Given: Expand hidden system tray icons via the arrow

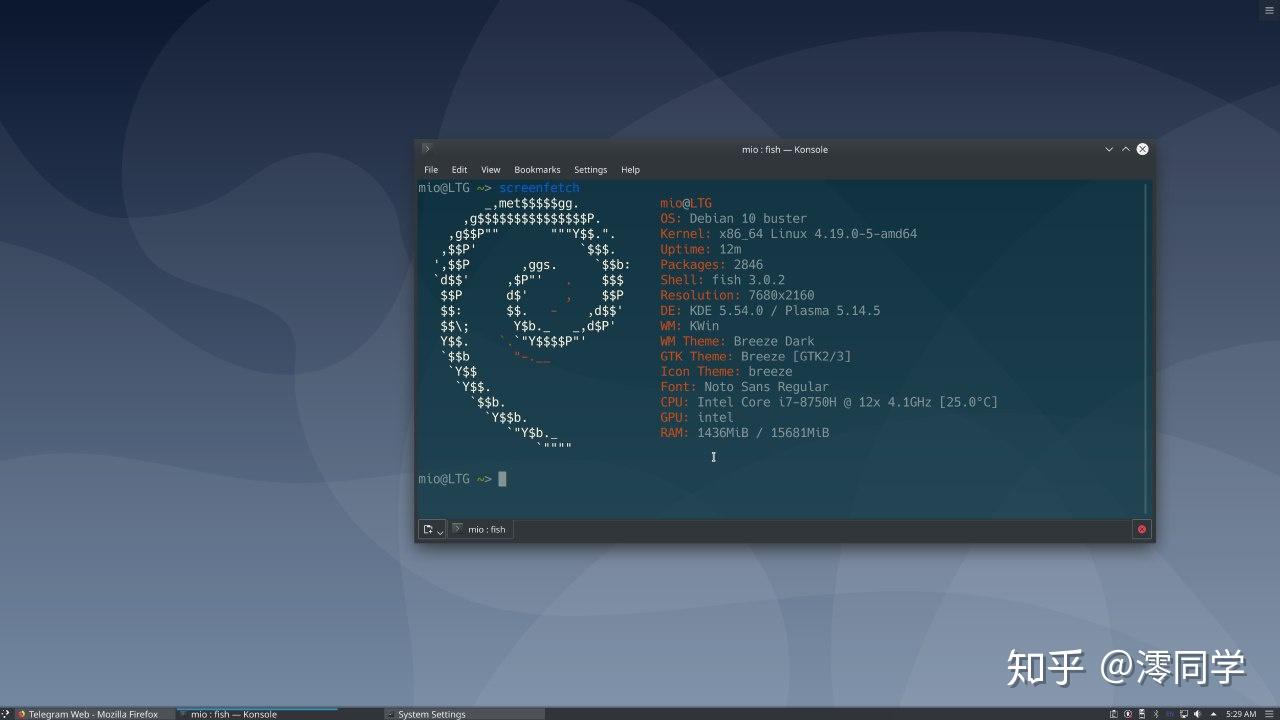Looking at the screenshot, I should 1213,713.
